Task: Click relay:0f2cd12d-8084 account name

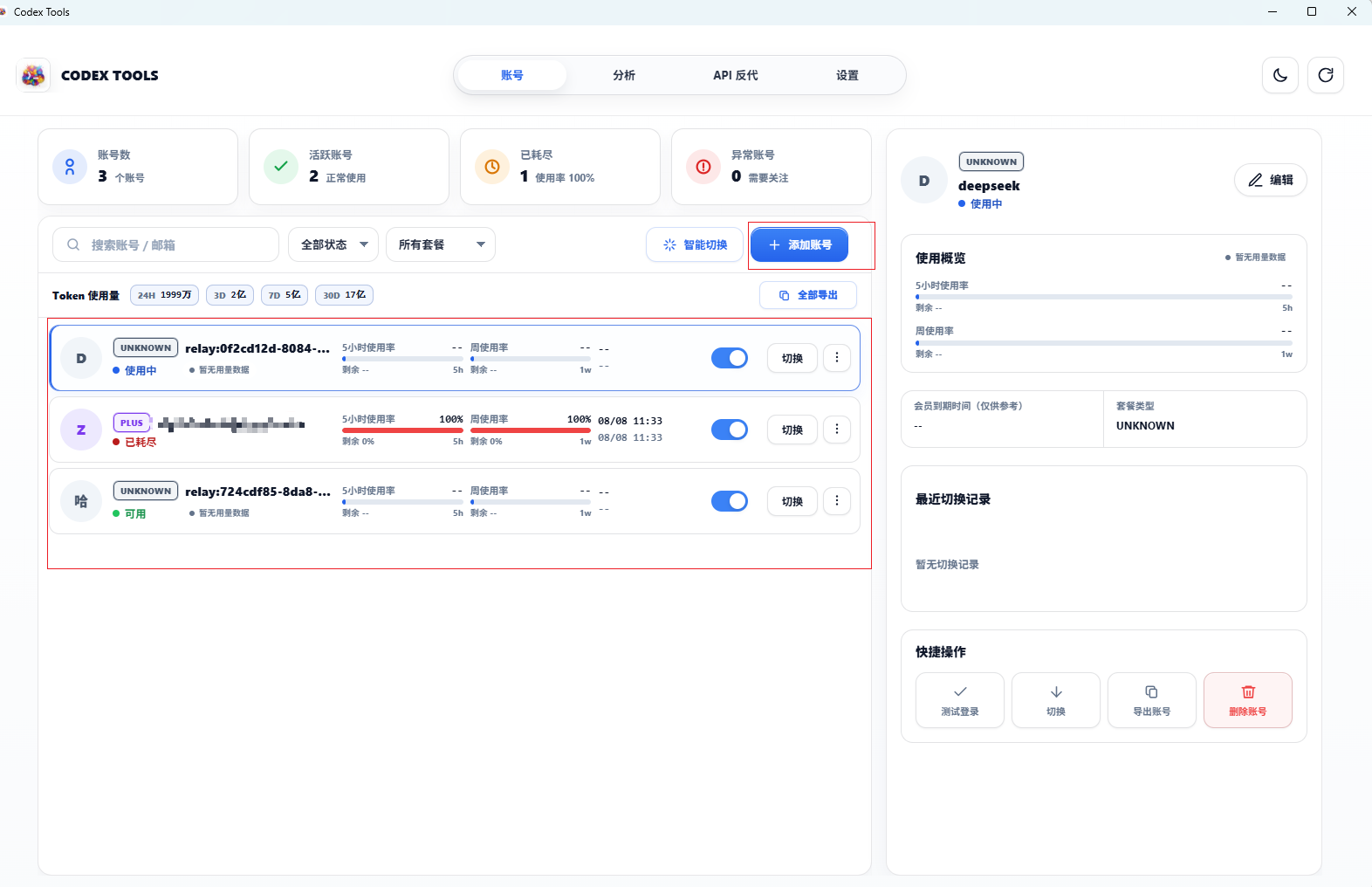Action: tap(257, 348)
